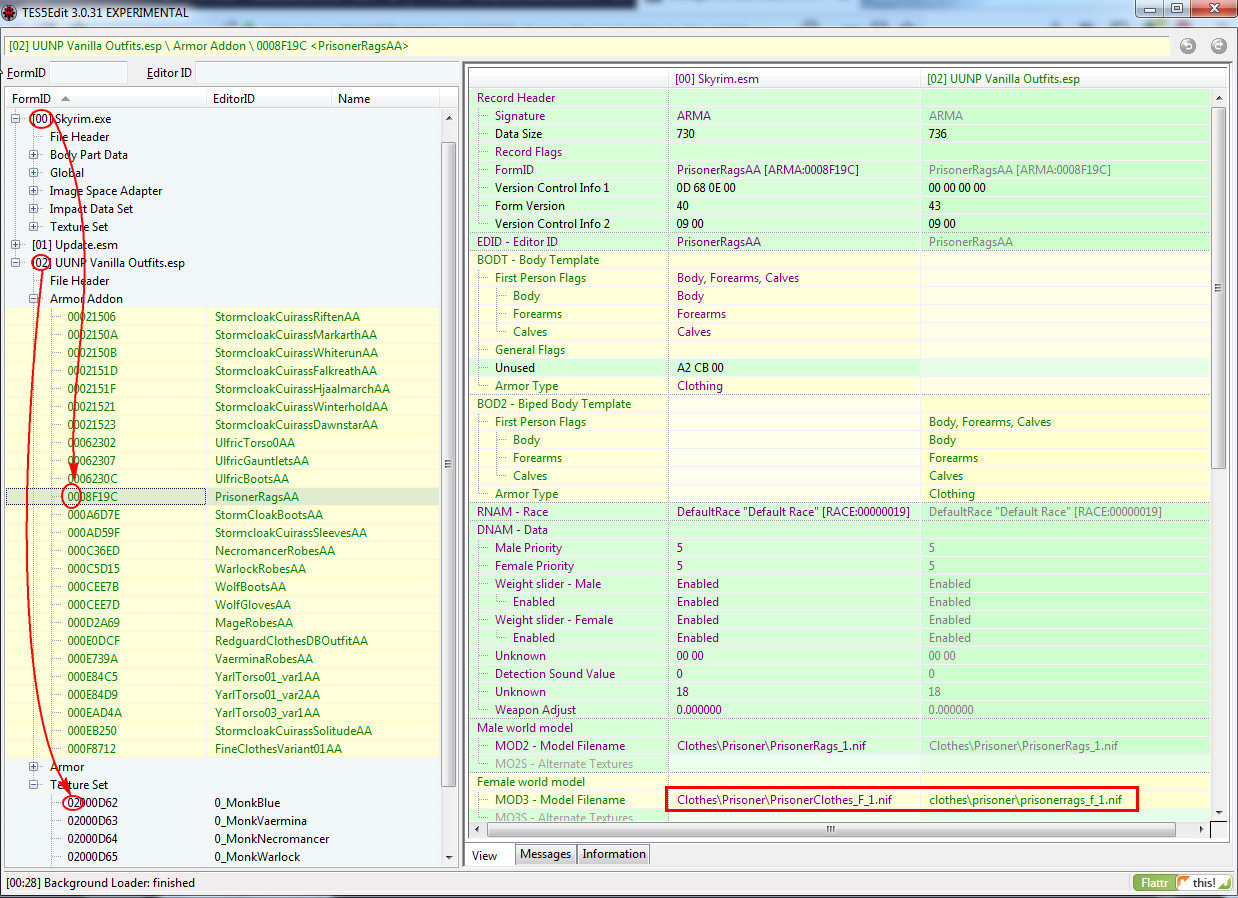Click the Flattr this! button
This screenshot has width=1238, height=898.
1181,883
